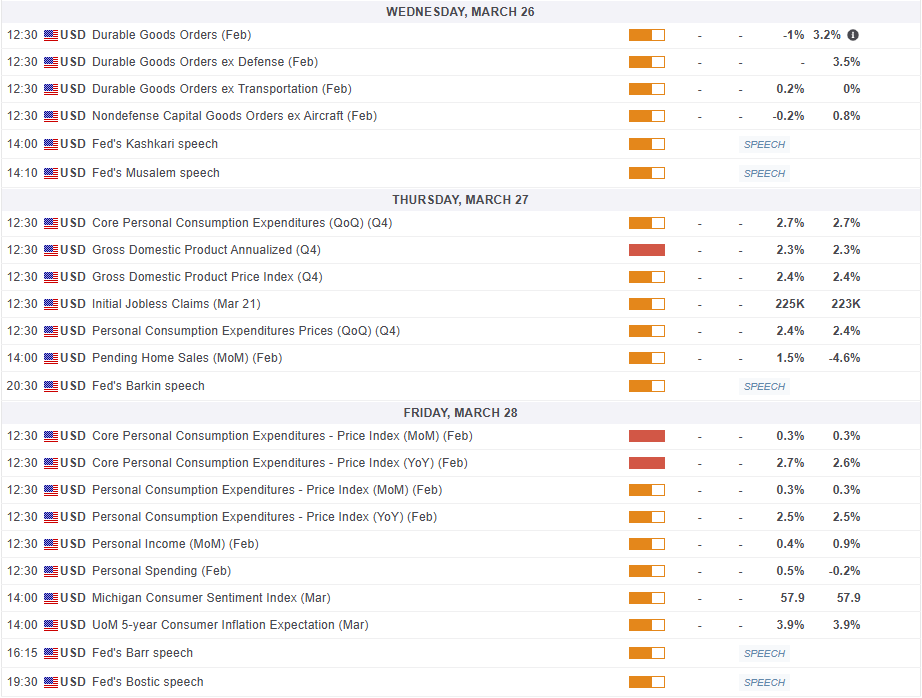This screenshot has height=698, width=922.
Task: Open the Personal Spending (Feb) event
Action: (161, 571)
